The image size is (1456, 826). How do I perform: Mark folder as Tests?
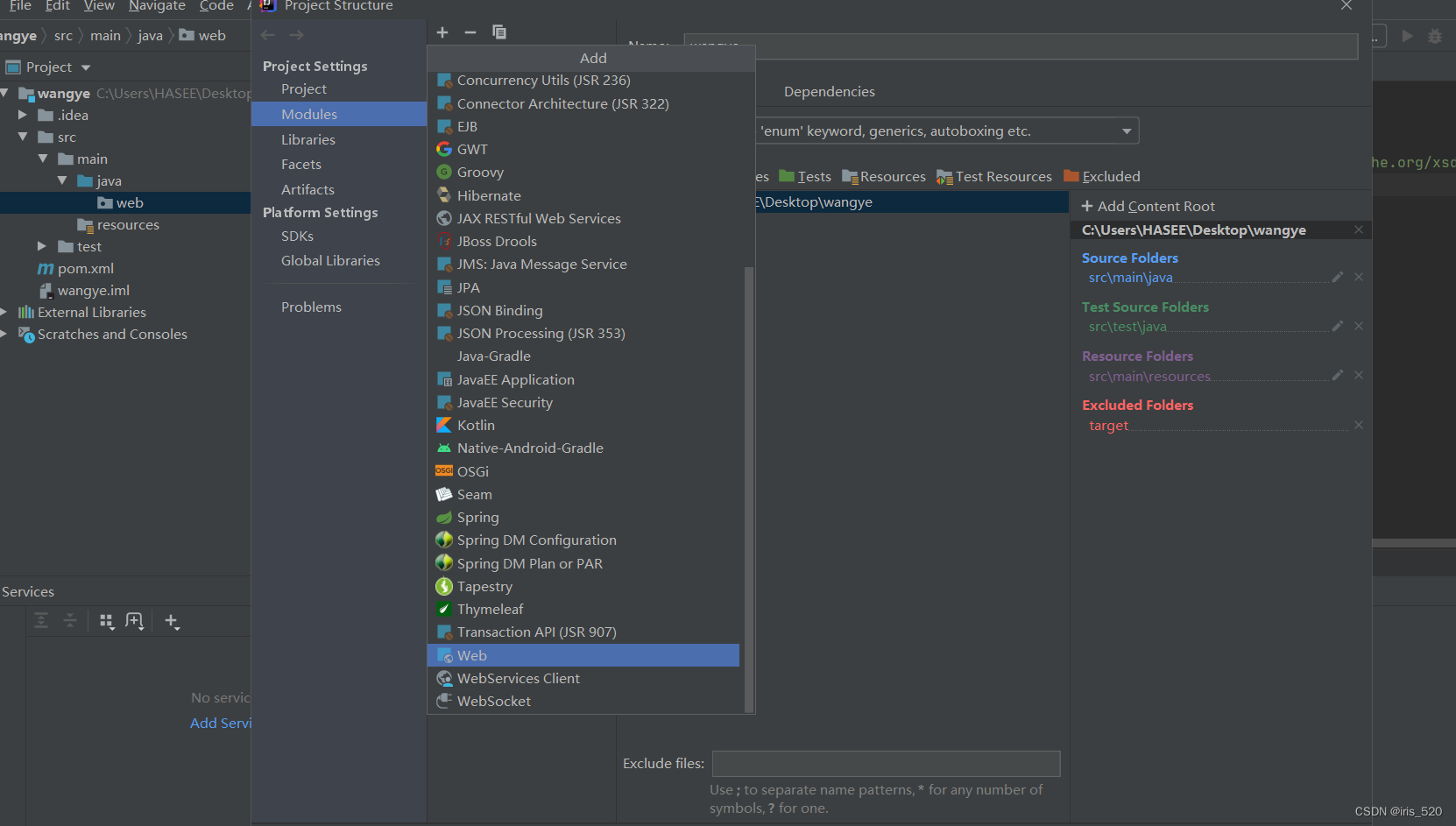(x=805, y=177)
